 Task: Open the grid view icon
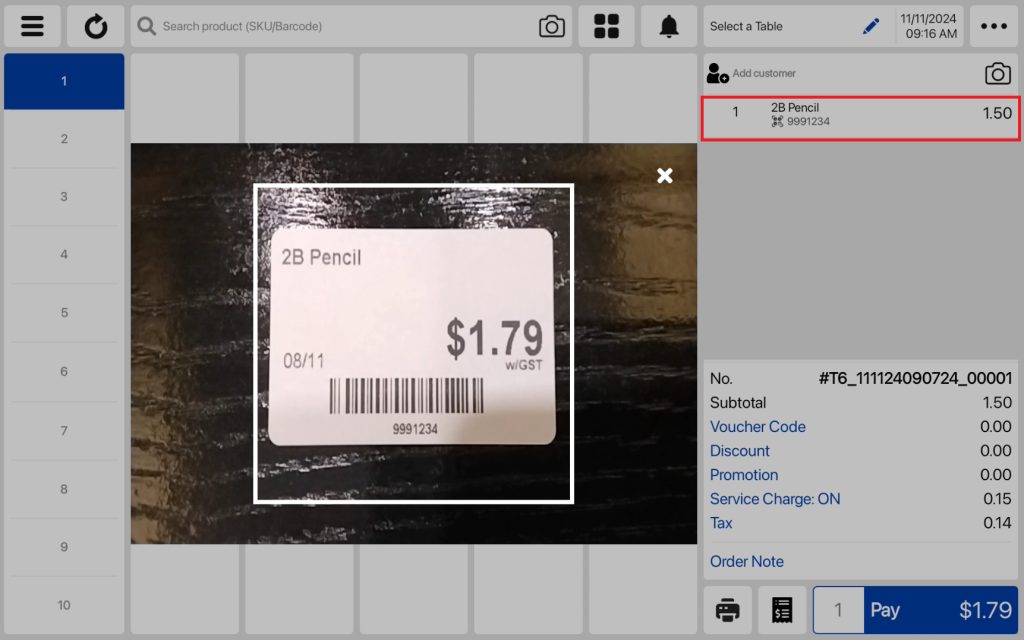(x=606, y=26)
